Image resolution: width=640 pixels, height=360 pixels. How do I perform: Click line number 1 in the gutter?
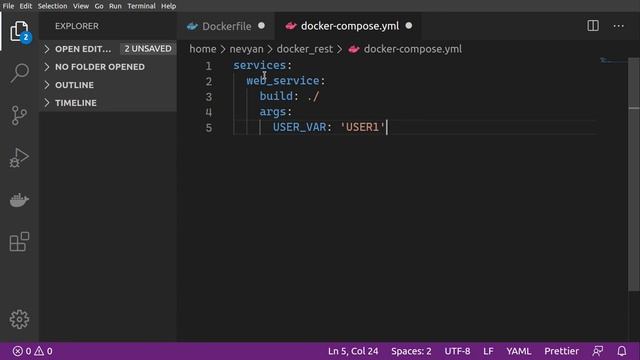point(209,66)
